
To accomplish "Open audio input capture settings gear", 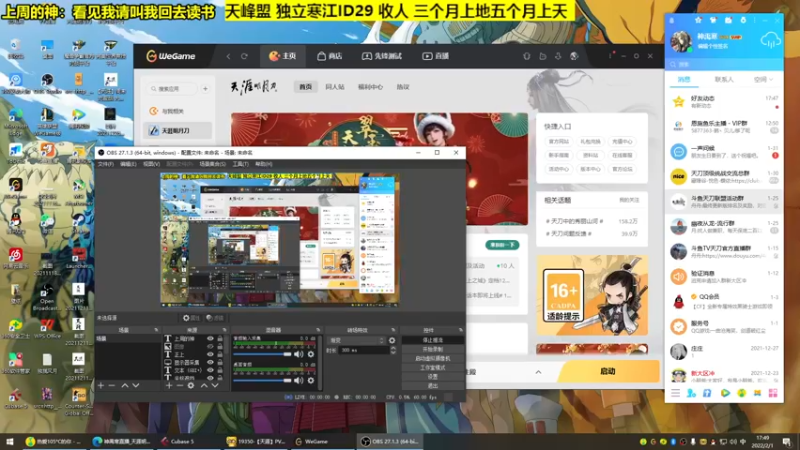I will [x=311, y=354].
